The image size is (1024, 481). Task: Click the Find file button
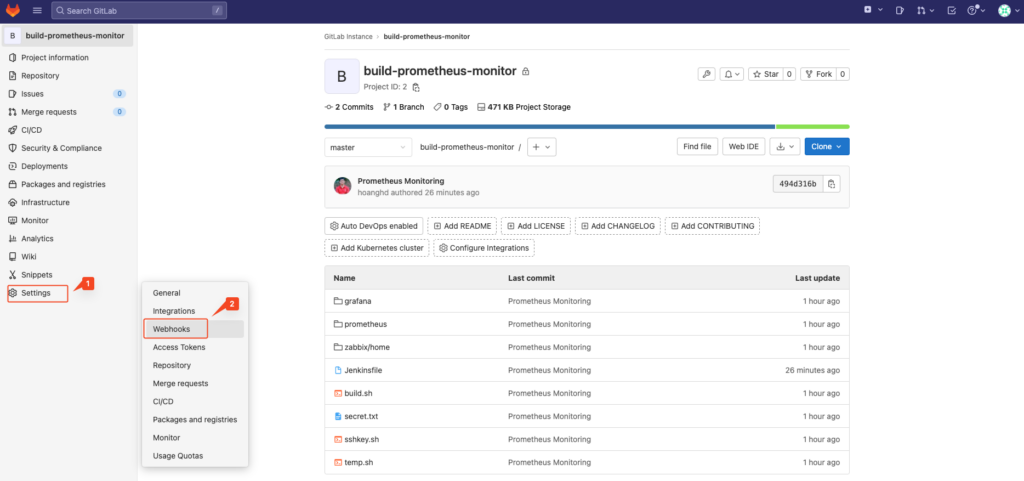point(697,147)
